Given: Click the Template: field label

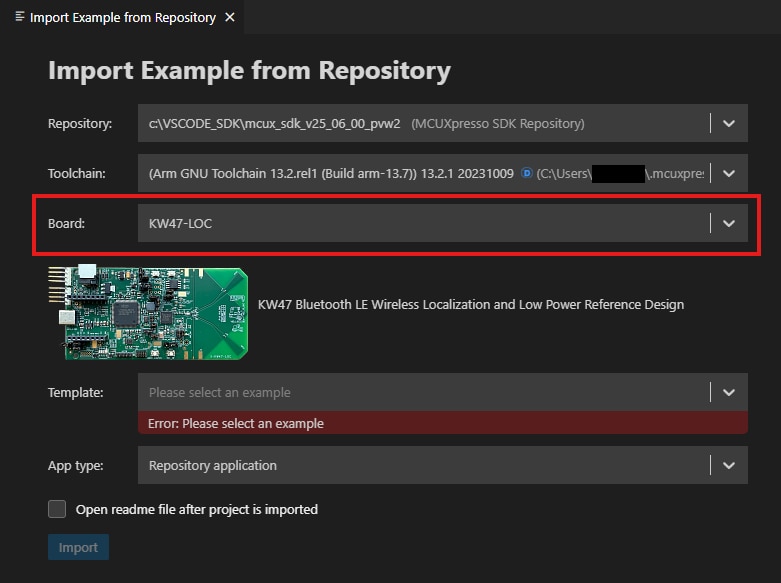Looking at the screenshot, I should 76,393.
